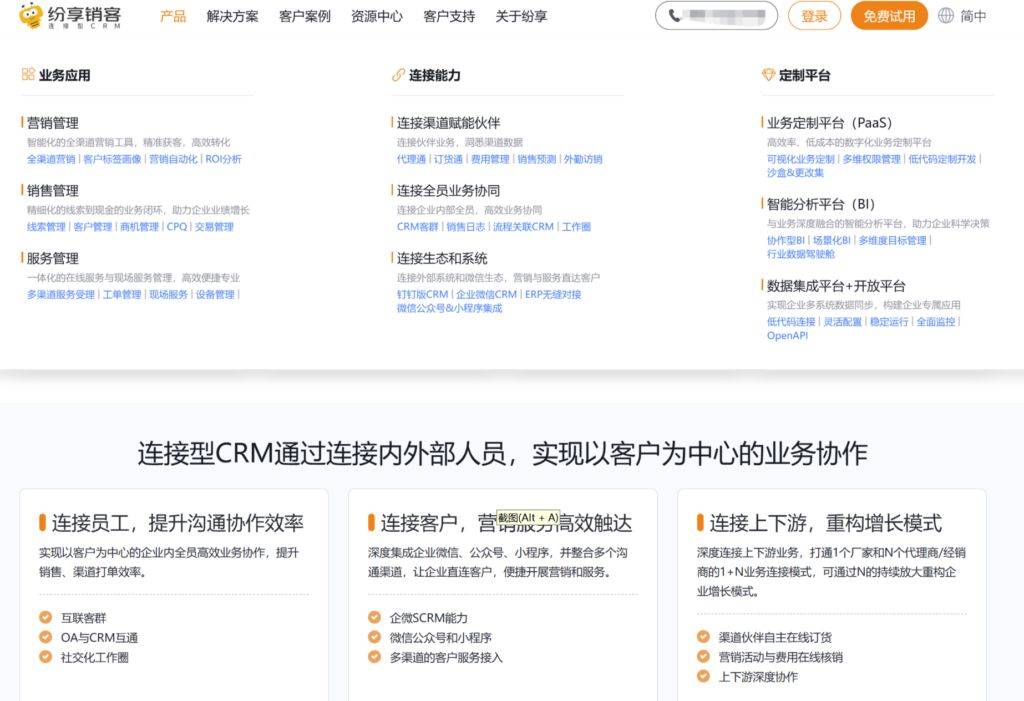
Task: Click the 全渠道营销 link
Action: tap(51, 159)
